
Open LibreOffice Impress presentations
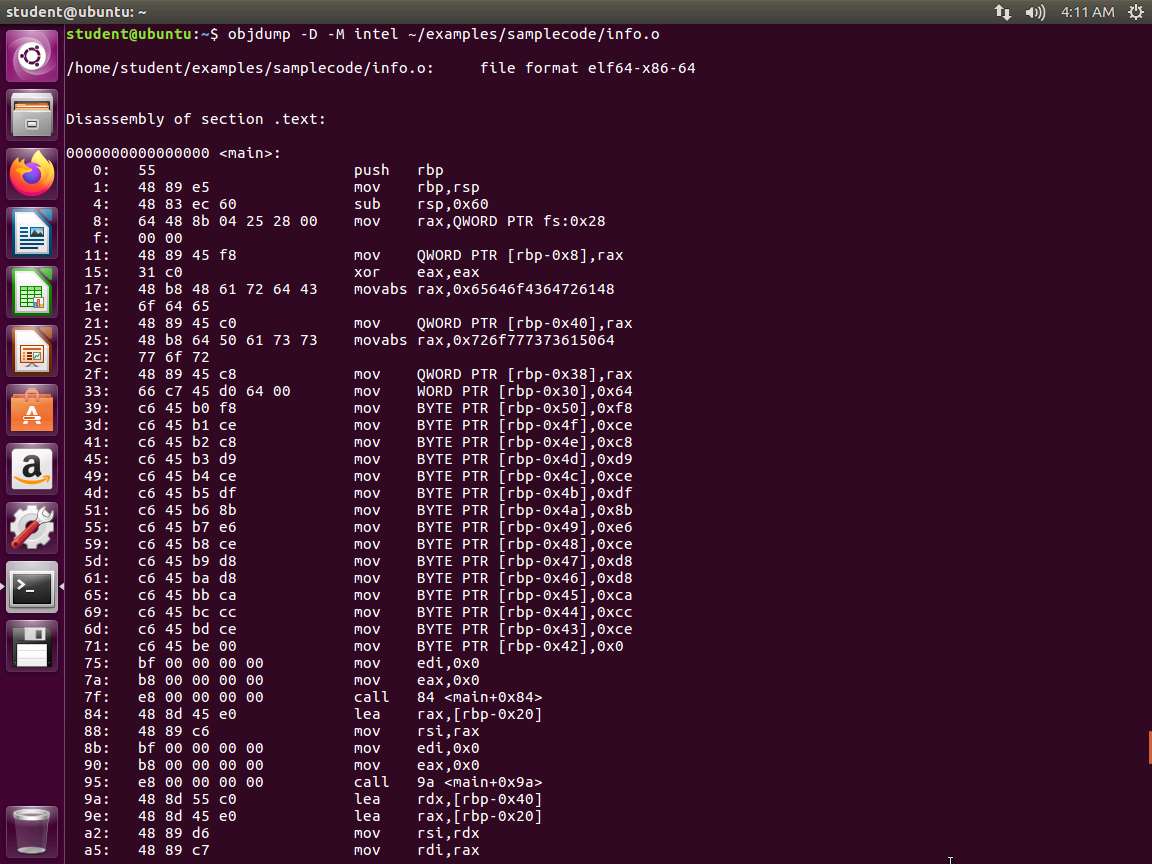tap(32, 351)
